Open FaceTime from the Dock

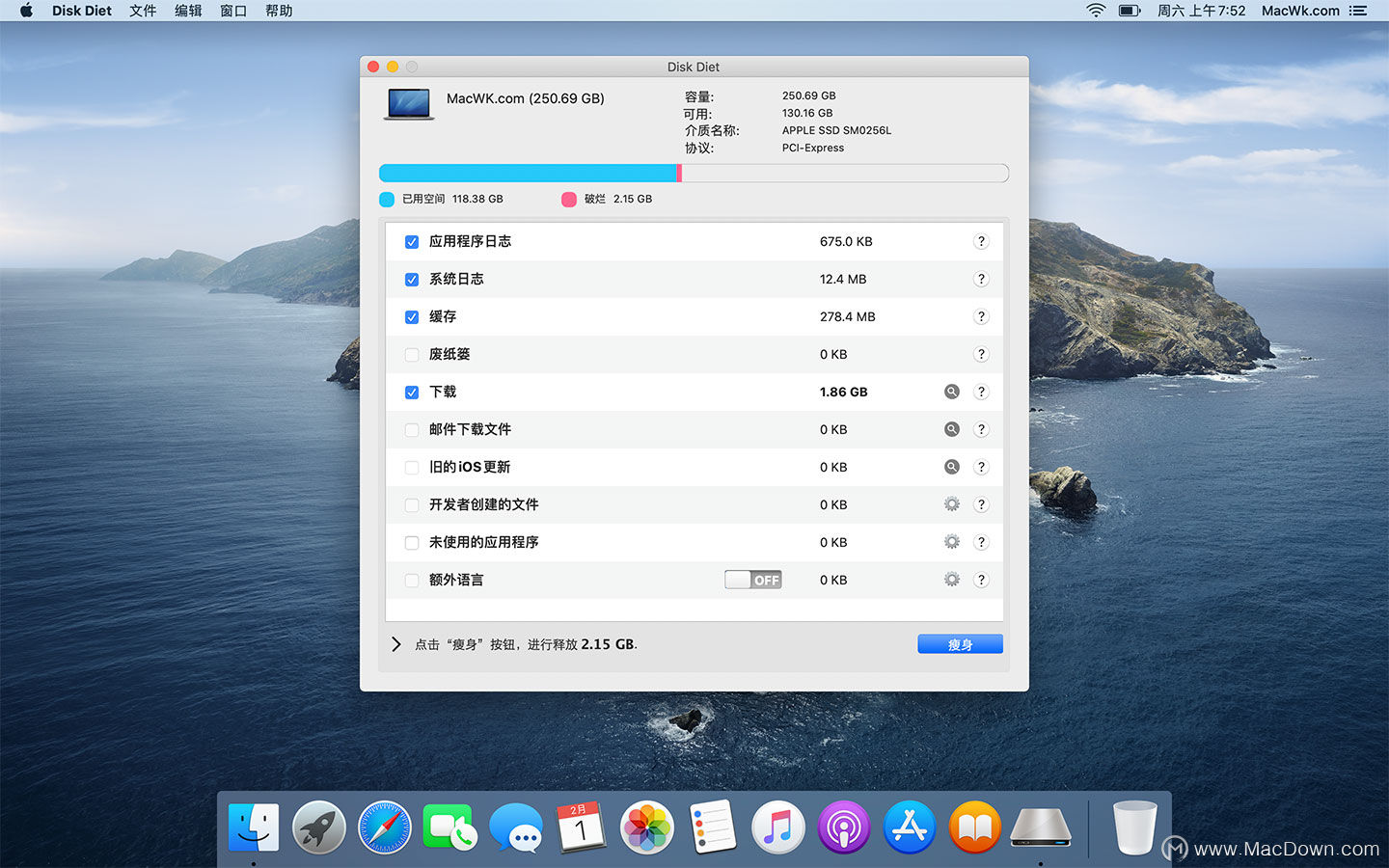449,827
